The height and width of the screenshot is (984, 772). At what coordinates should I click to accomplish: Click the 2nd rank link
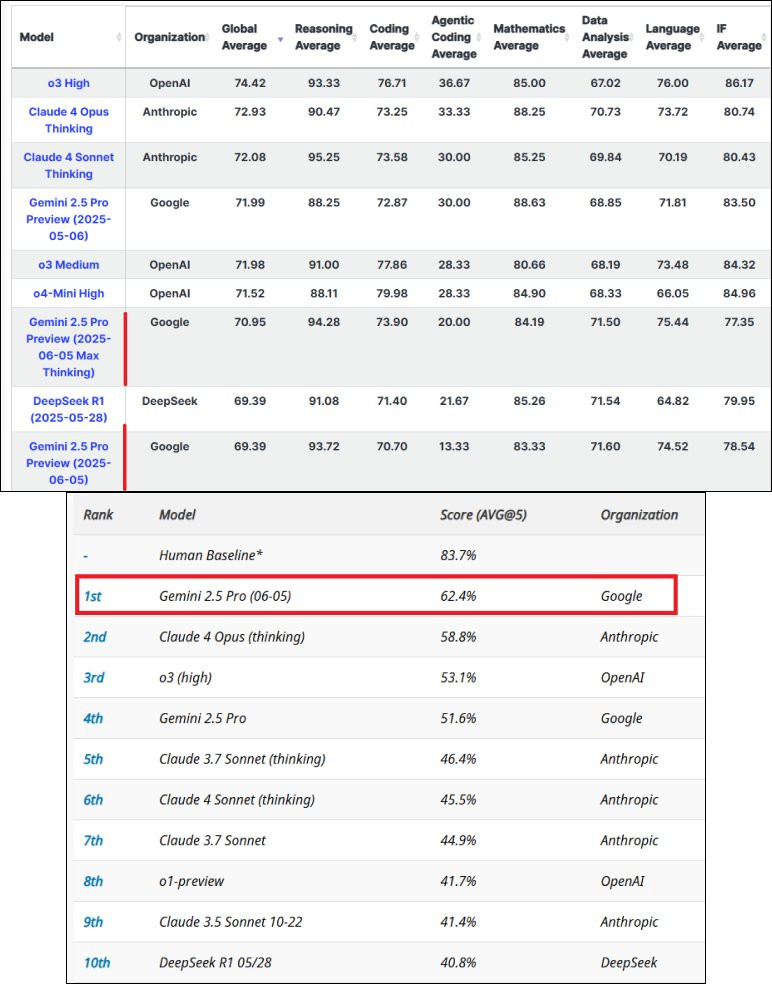coord(95,637)
